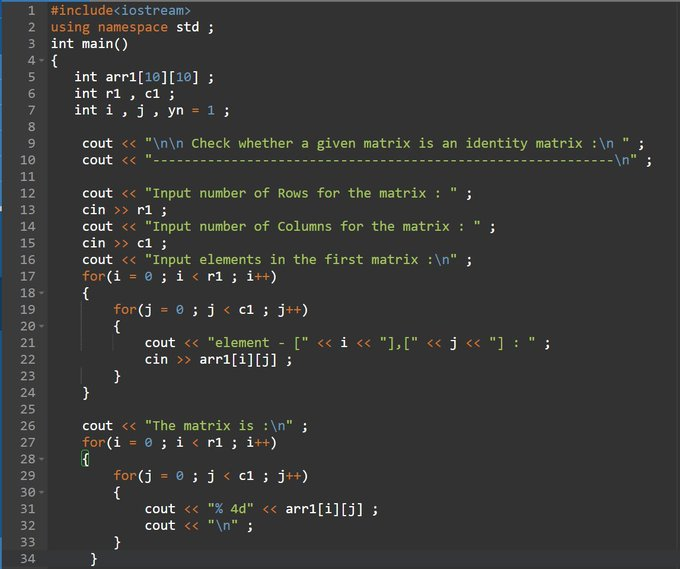The height and width of the screenshot is (569, 680).
Task: Click the '% 4d' string on line 31
Action: tap(231, 509)
